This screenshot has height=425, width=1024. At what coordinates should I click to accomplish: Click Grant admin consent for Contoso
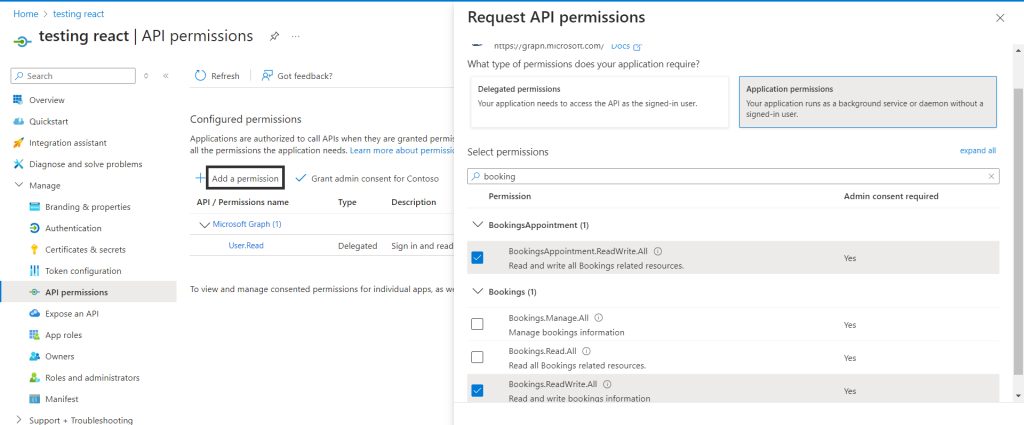click(368, 178)
